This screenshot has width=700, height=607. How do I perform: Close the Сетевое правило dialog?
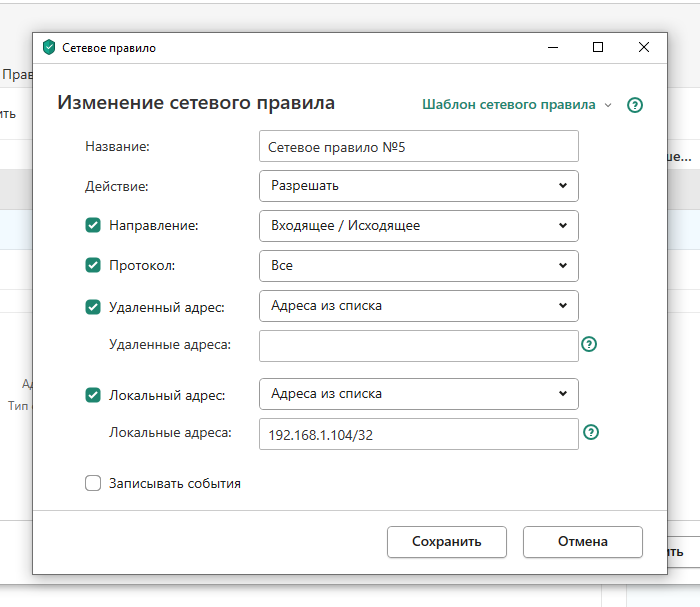pos(644,47)
